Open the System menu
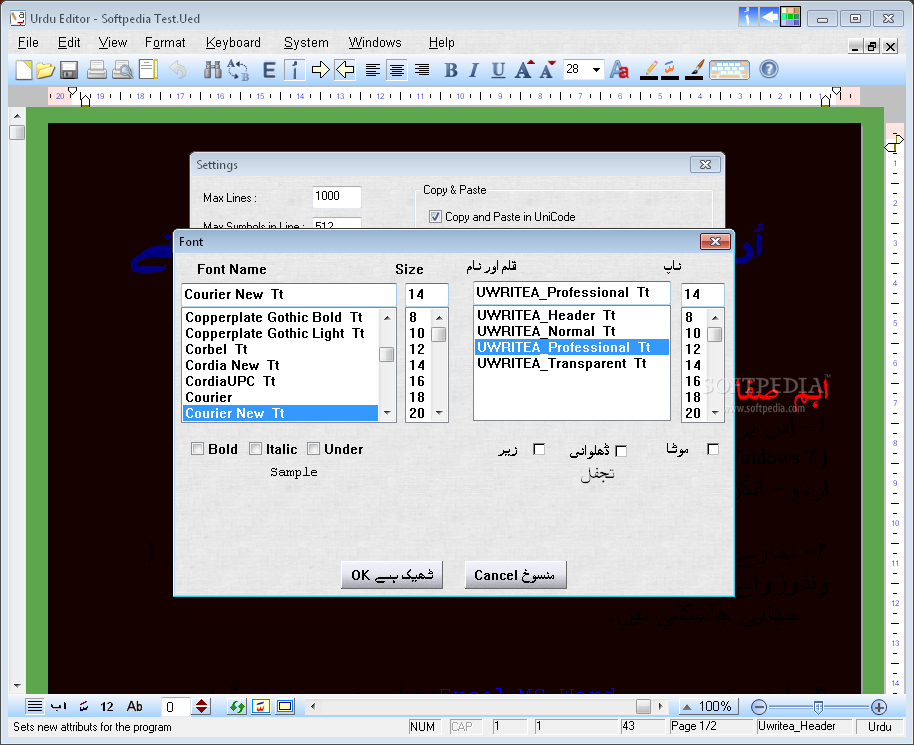Image resolution: width=914 pixels, height=745 pixels. pos(306,43)
